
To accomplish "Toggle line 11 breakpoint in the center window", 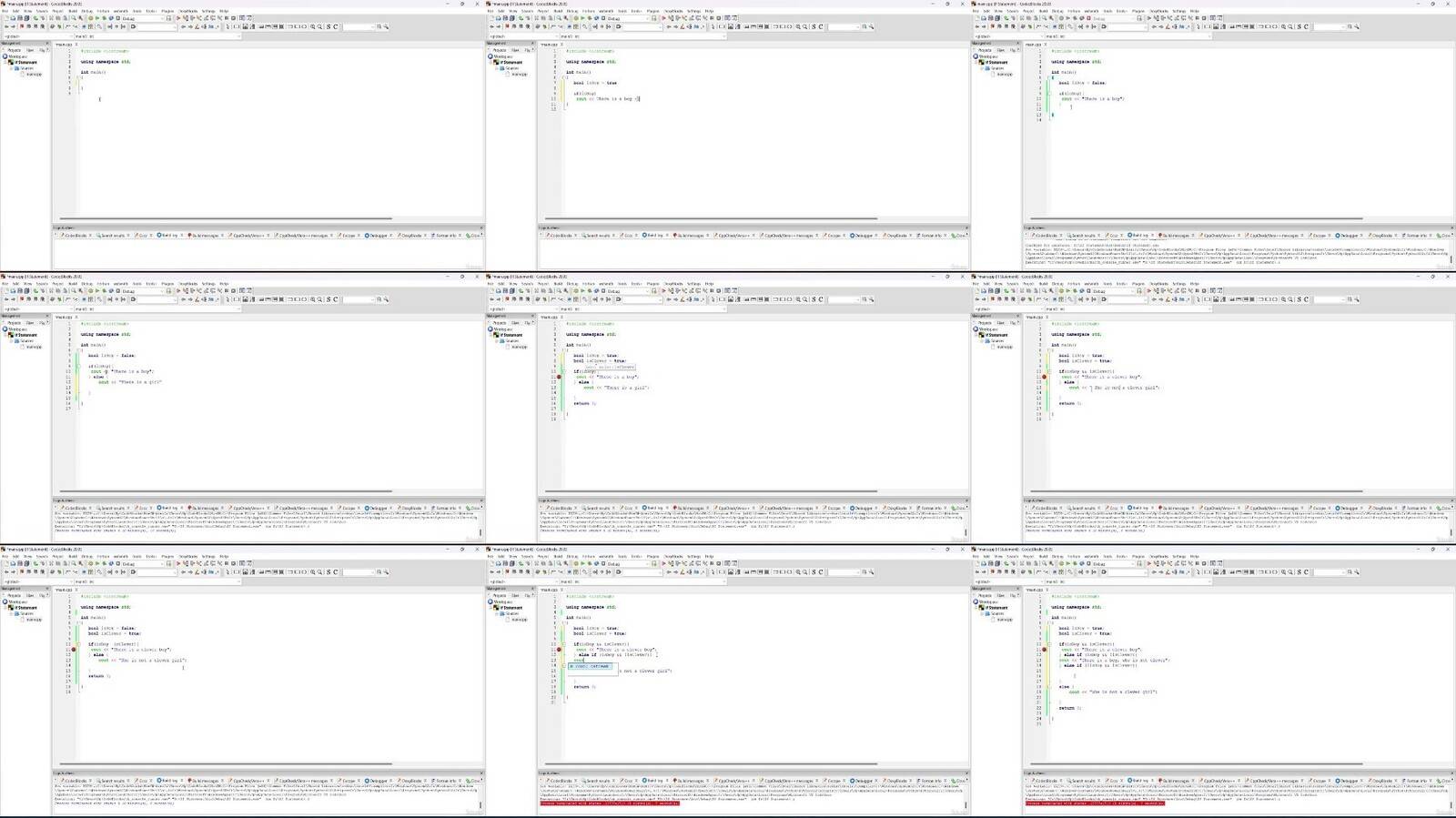I will 559,376.
